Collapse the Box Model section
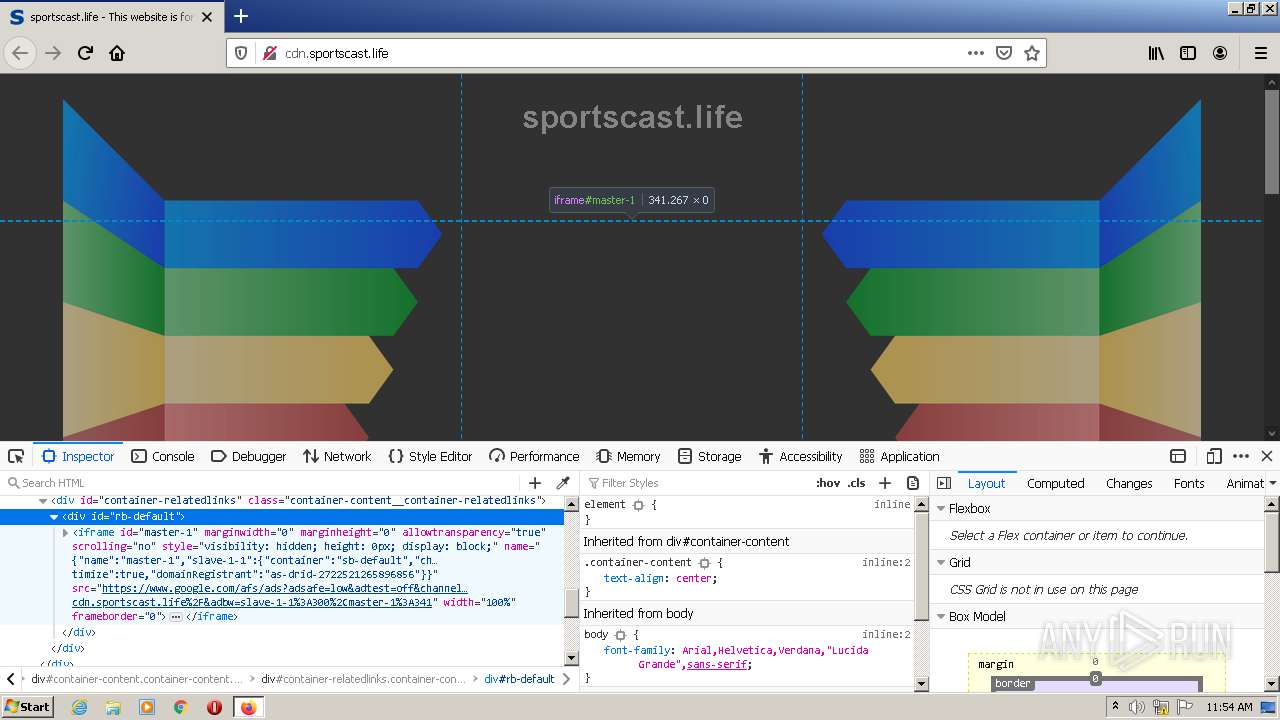 click(x=941, y=617)
